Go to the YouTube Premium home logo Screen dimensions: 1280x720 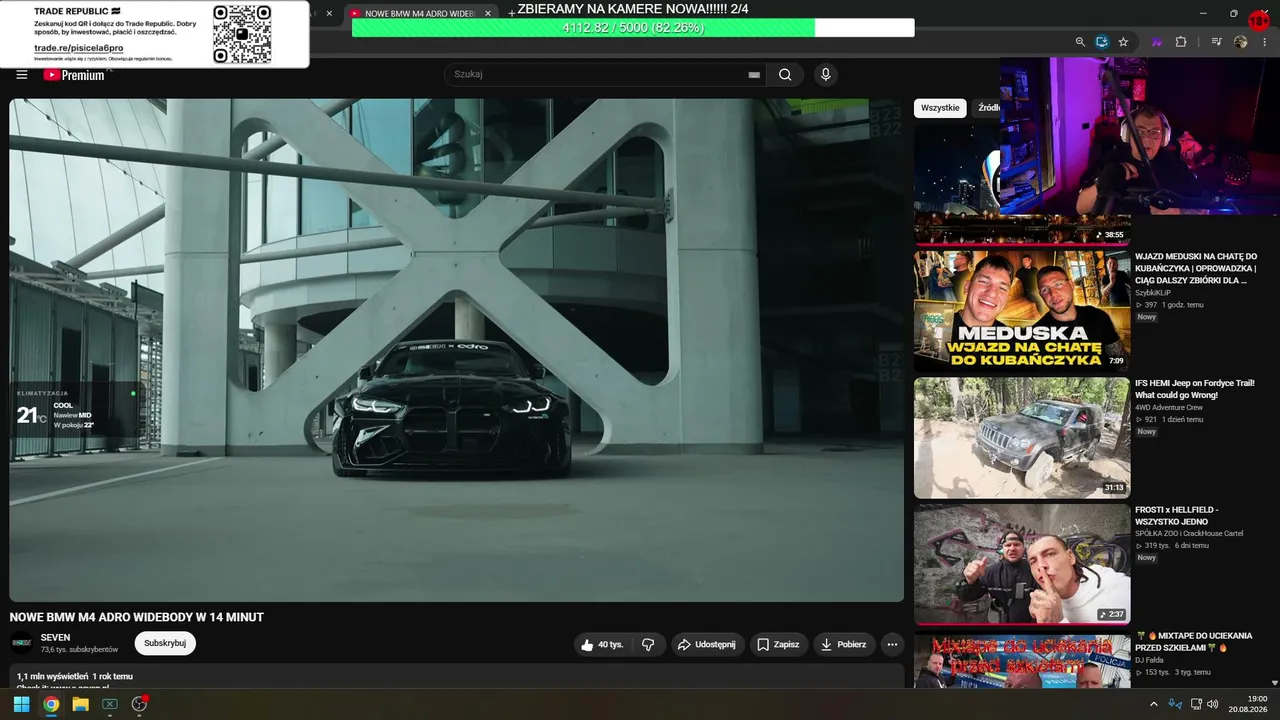coord(74,75)
